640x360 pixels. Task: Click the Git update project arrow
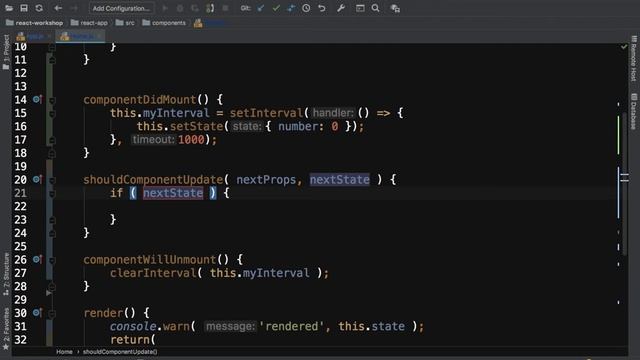[260, 8]
